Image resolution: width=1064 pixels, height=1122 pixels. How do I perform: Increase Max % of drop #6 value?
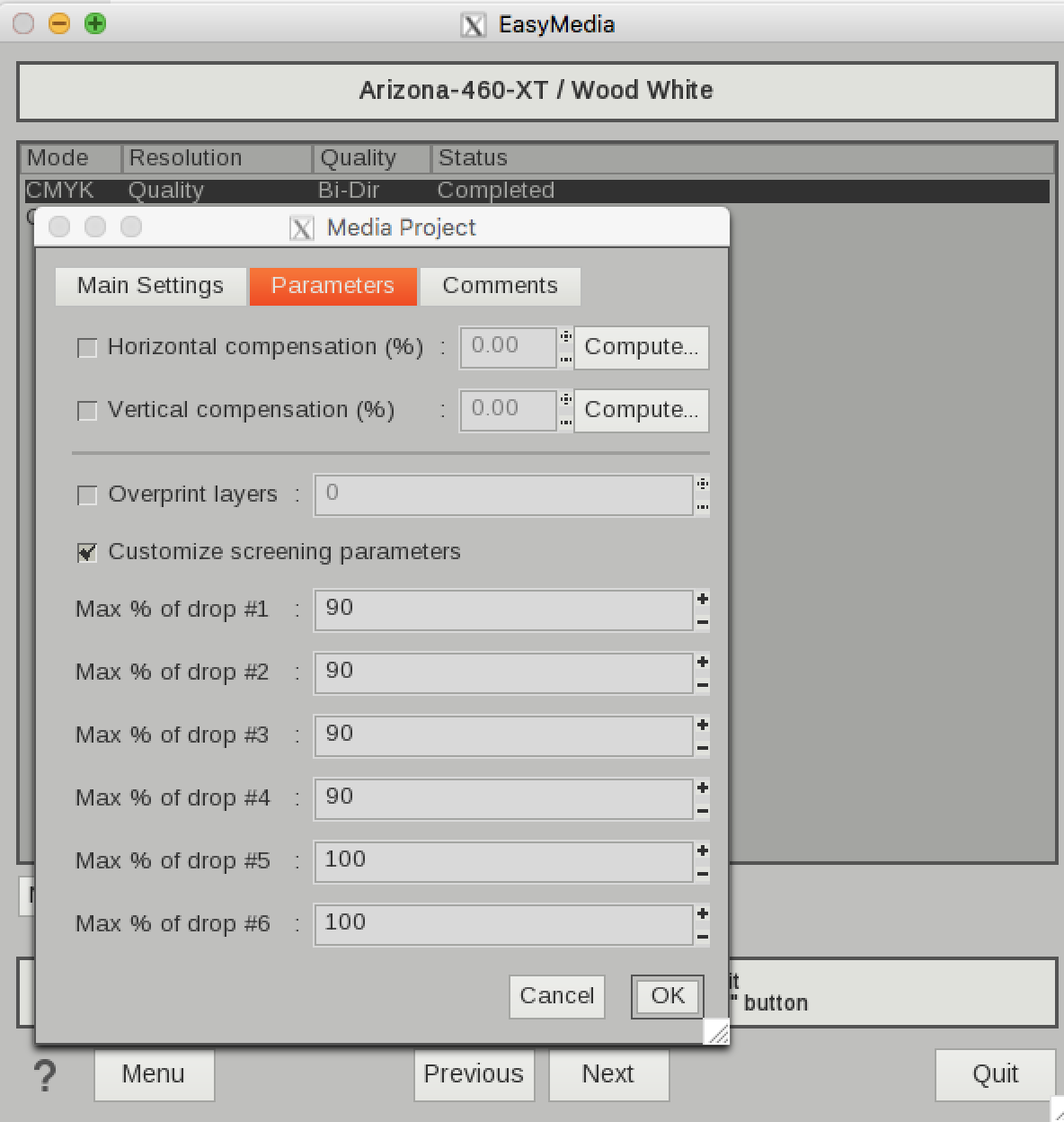point(703,914)
